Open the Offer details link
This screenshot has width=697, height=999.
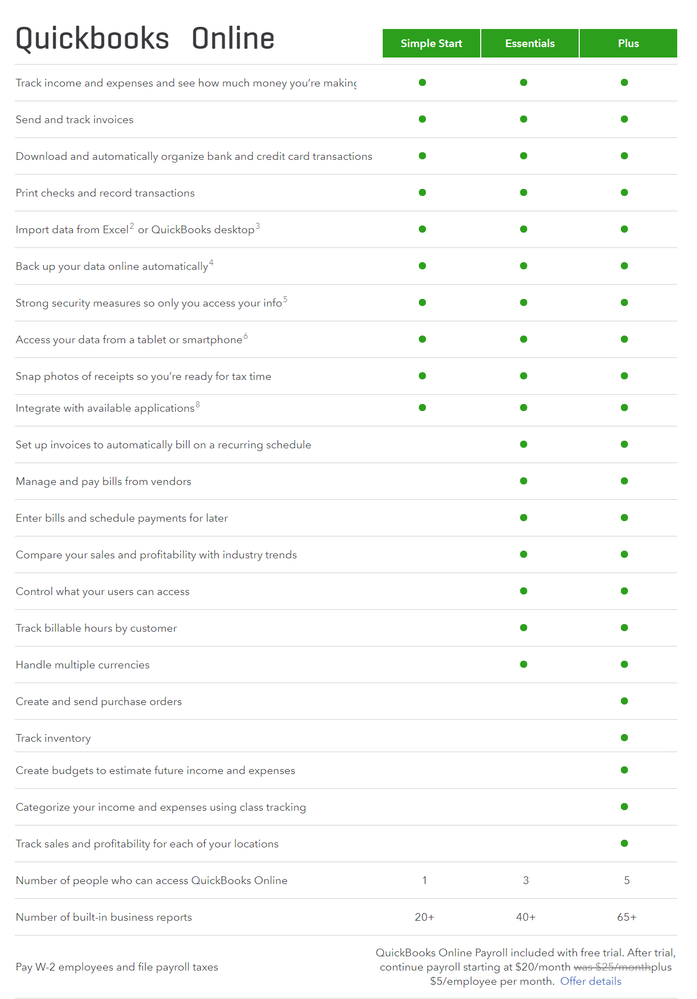[x=590, y=981]
